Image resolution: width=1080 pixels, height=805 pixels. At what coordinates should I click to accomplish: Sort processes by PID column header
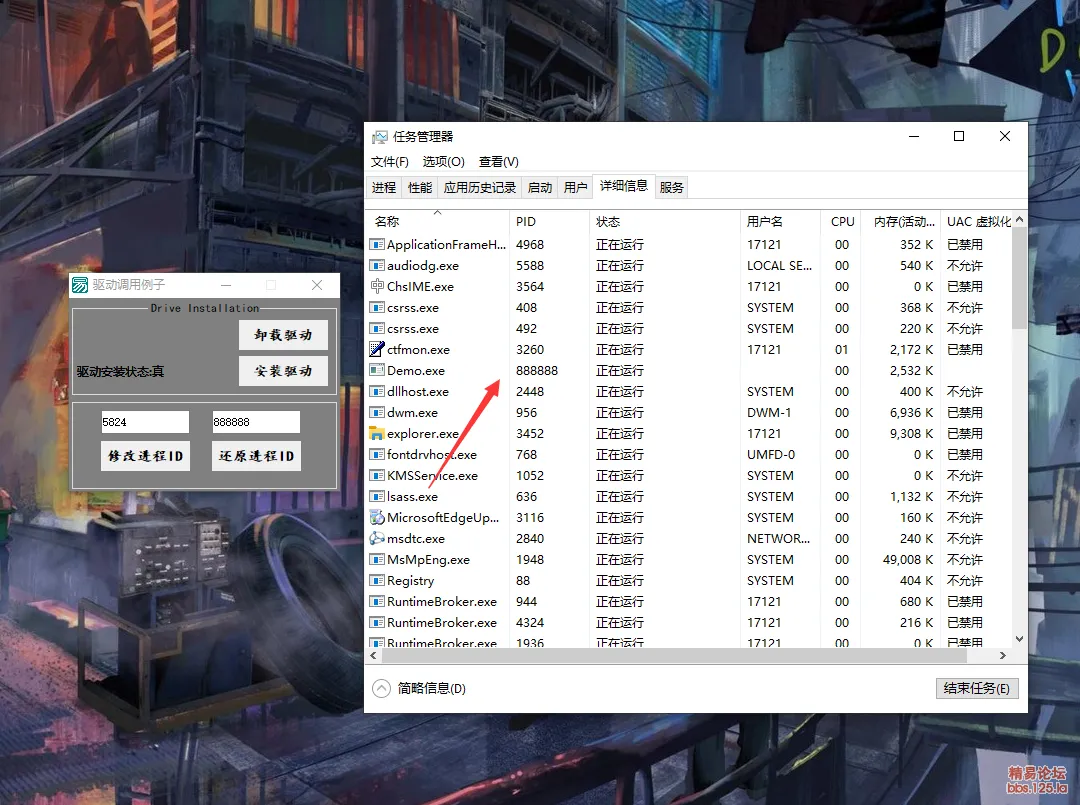pos(526,222)
